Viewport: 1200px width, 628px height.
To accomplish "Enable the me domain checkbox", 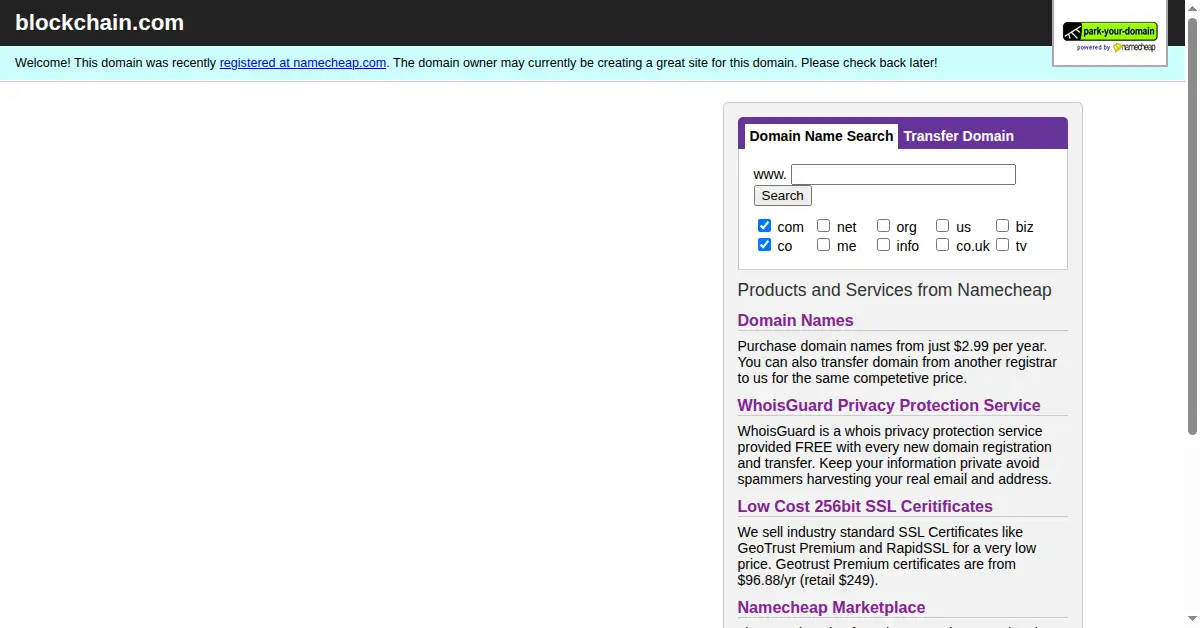I will (824, 245).
